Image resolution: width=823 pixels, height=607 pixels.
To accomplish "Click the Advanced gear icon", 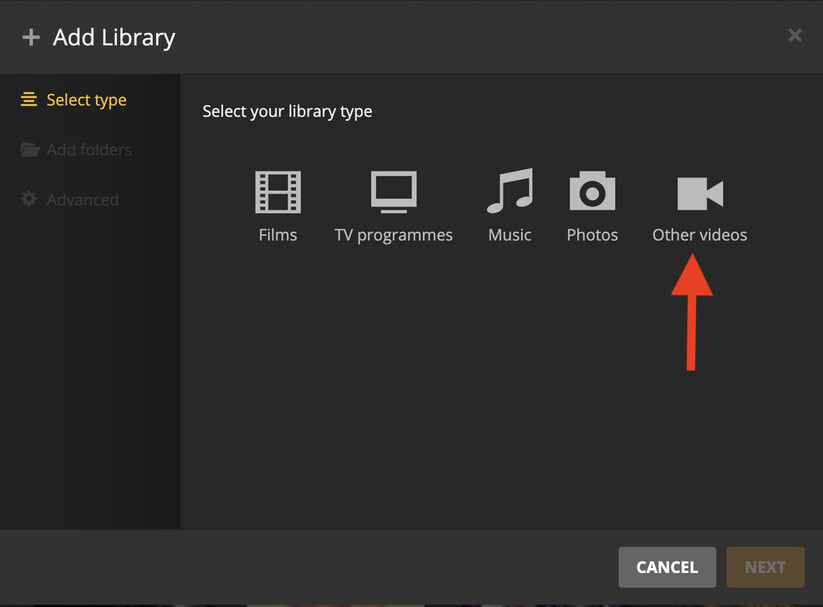I will click(x=29, y=199).
